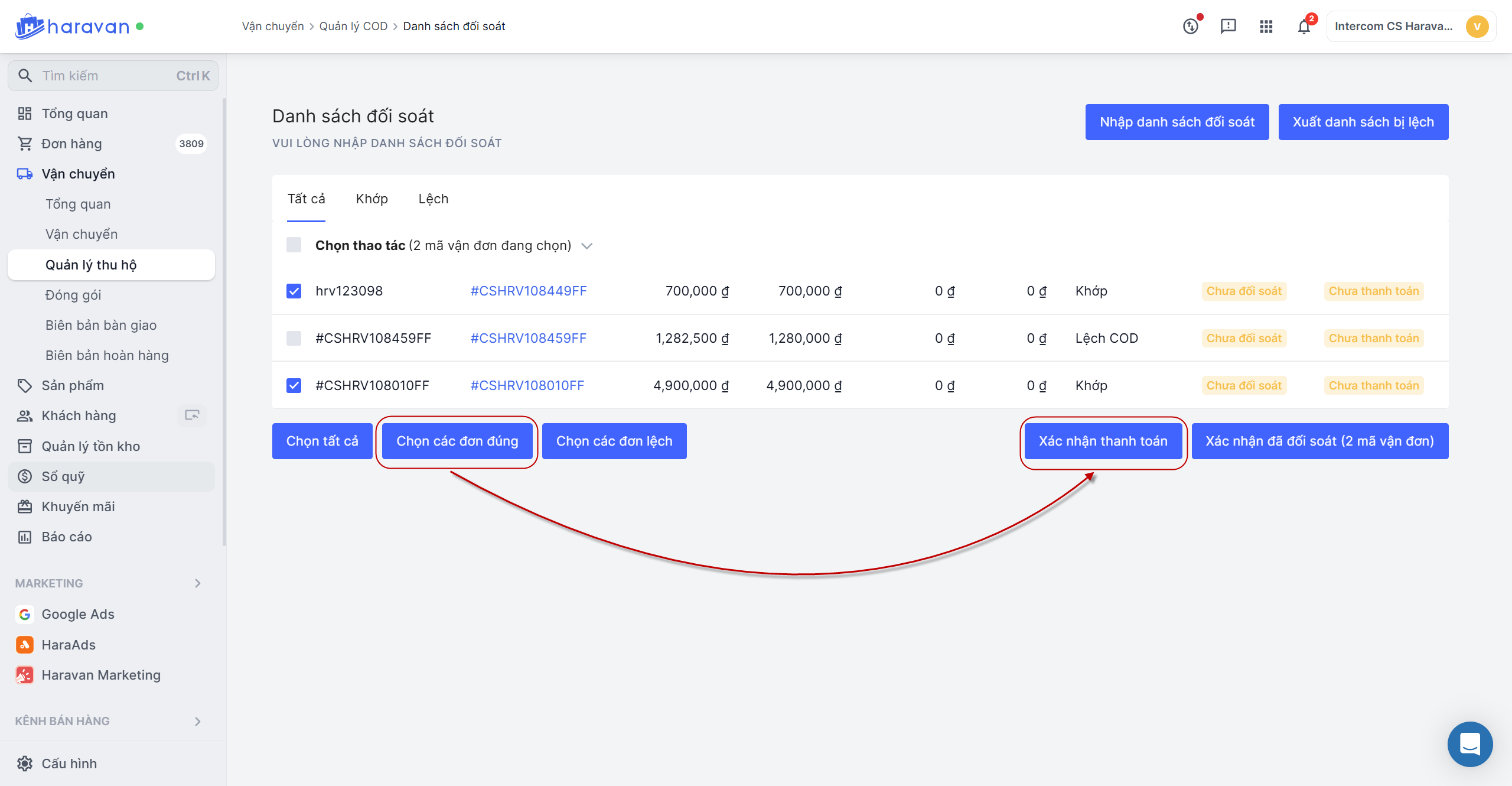Switch to the Khớp tab

372,199
